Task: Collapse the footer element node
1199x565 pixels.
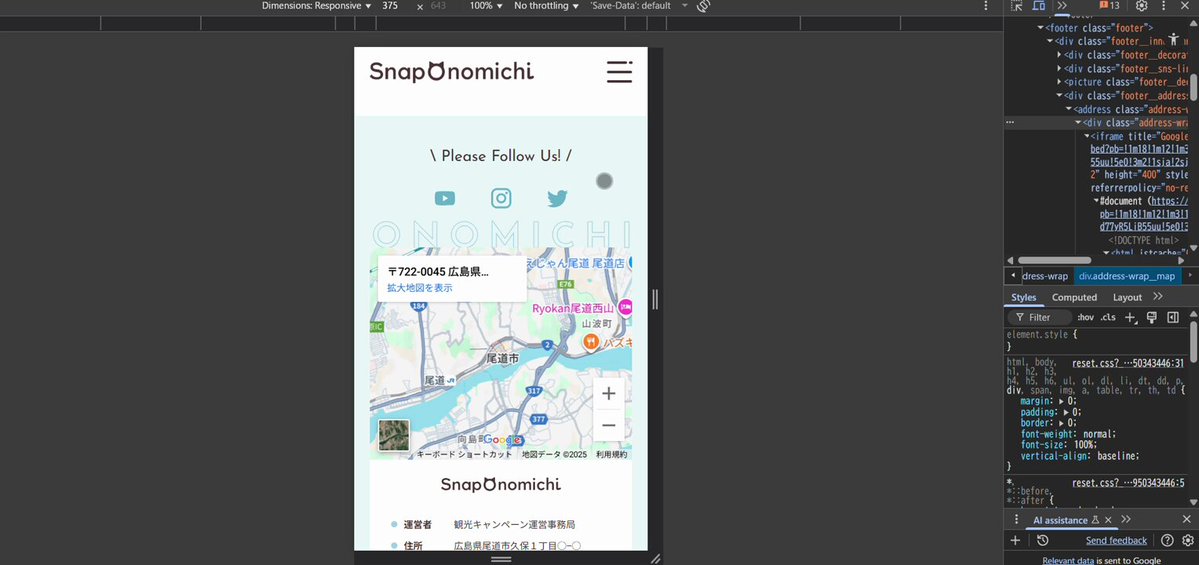Action: pyautogui.click(x=1041, y=28)
